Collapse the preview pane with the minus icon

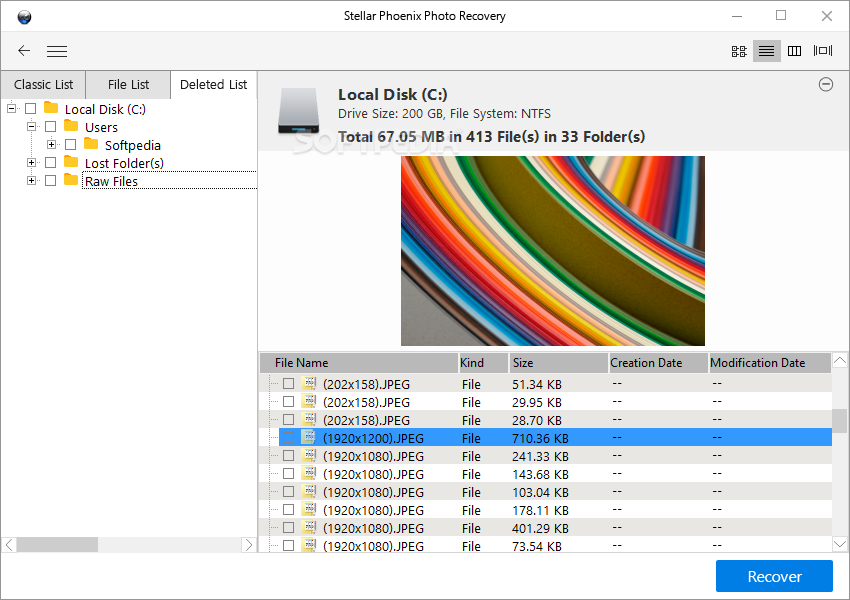pos(826,85)
